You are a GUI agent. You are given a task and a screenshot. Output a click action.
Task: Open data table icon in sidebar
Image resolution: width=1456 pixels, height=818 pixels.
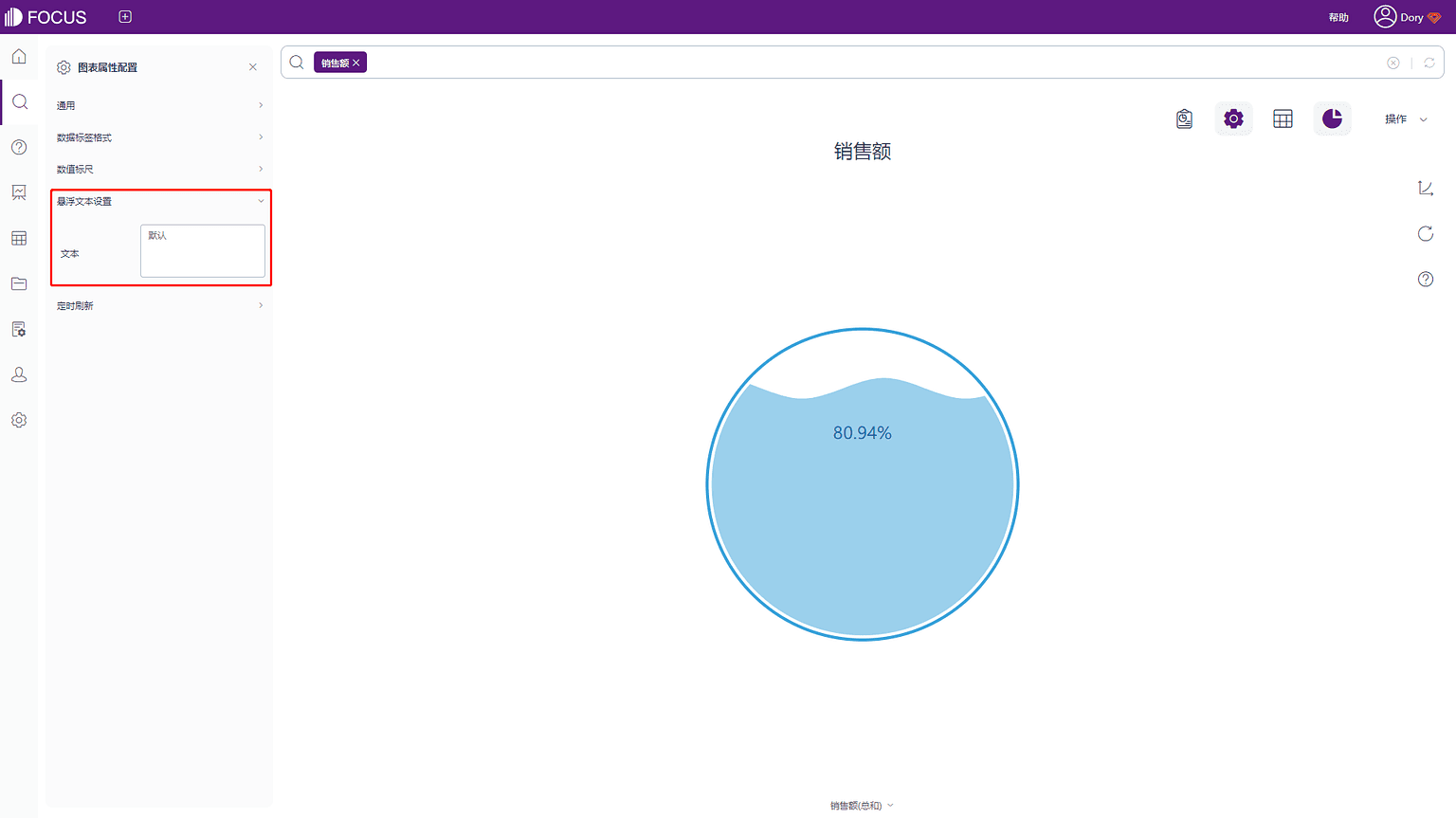pos(19,238)
